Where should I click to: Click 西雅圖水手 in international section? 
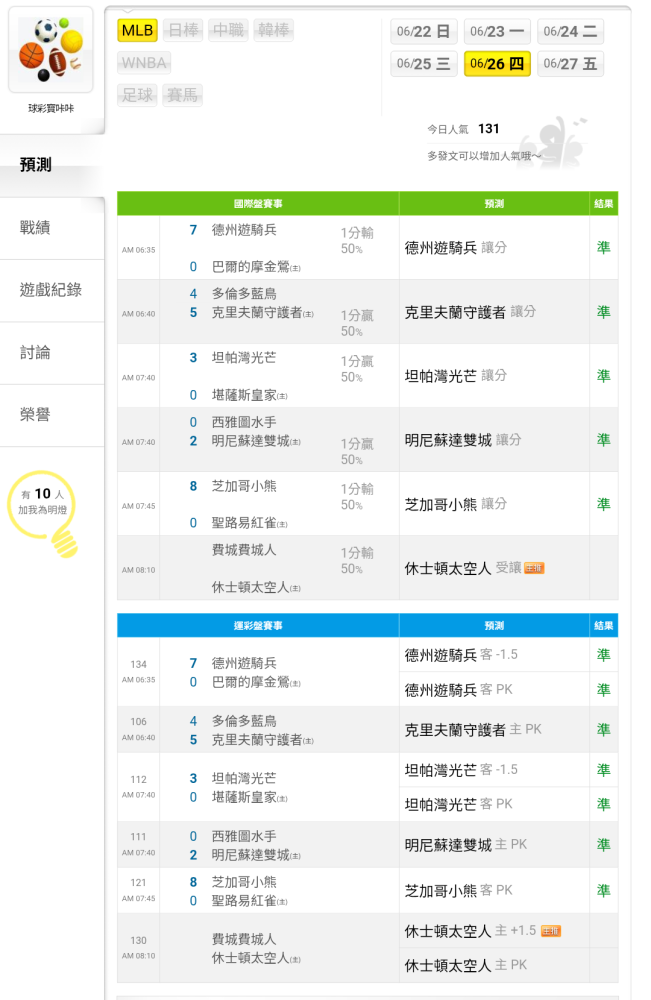(244, 422)
